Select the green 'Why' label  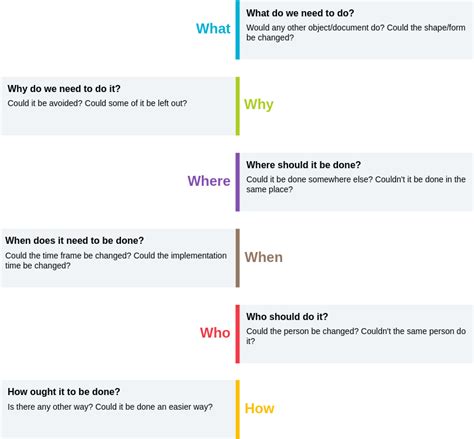point(259,105)
